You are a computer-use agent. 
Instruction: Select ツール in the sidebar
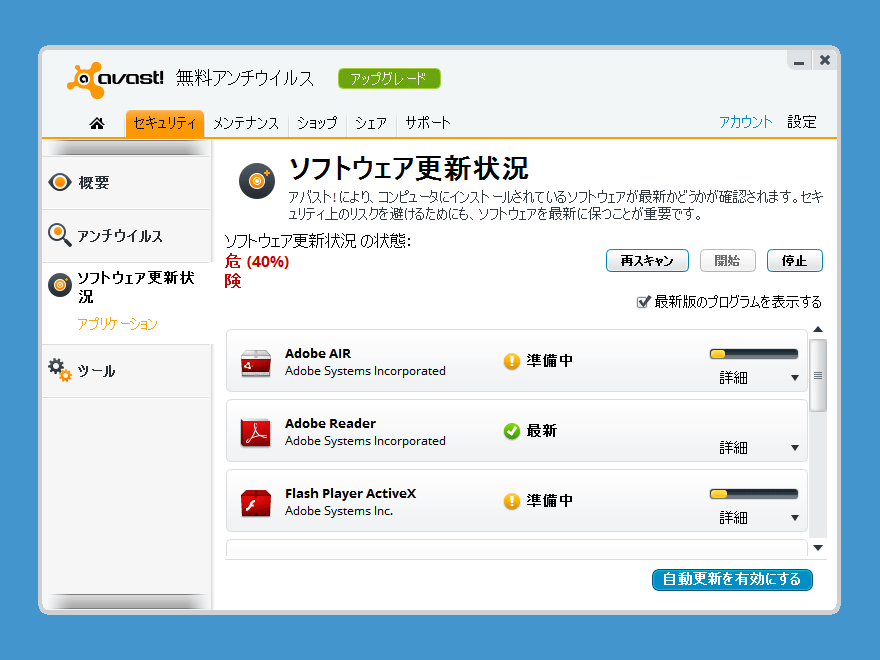click(96, 371)
